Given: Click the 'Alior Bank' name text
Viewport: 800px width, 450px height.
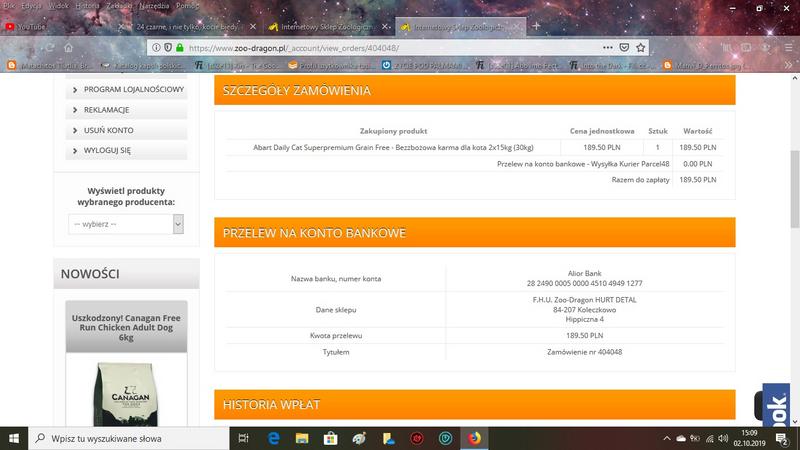Looking at the screenshot, I should tap(584, 273).
